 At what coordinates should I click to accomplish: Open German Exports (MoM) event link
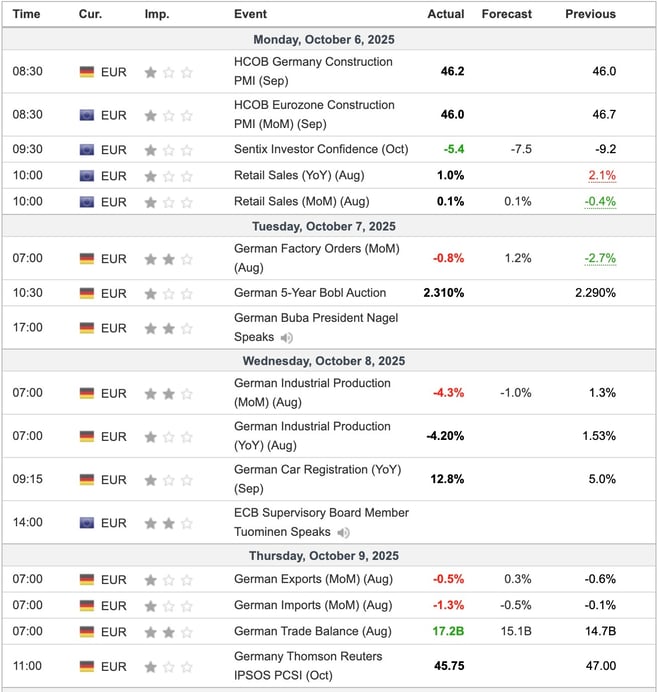click(312, 580)
